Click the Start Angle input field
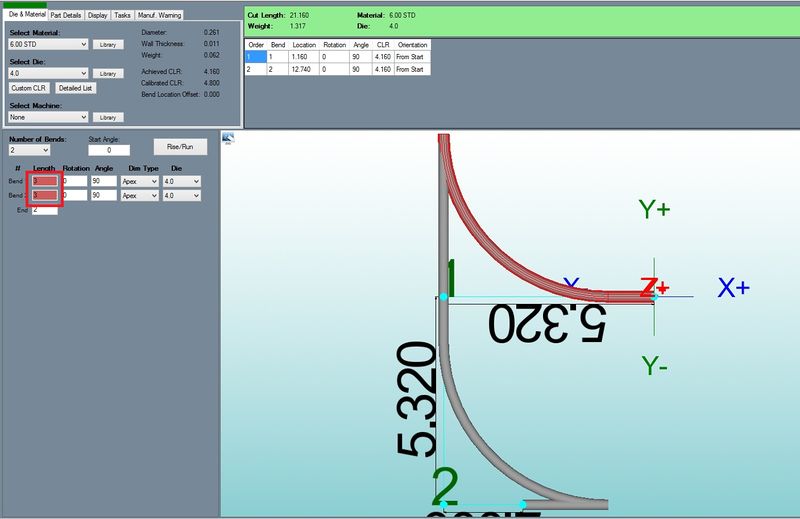Image resolution: width=800 pixels, height=519 pixels. [108, 150]
